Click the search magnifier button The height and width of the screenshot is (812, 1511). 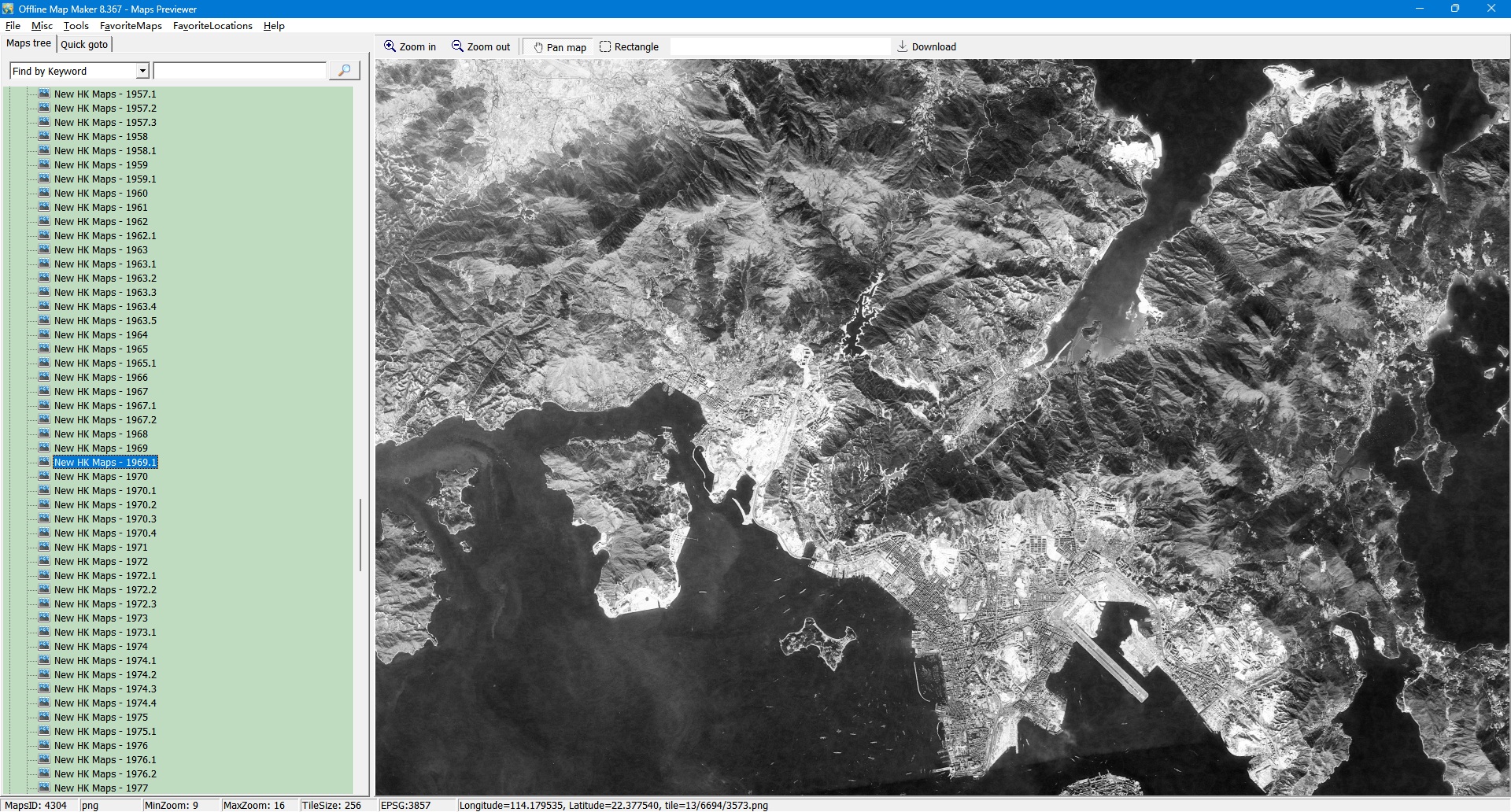344,71
